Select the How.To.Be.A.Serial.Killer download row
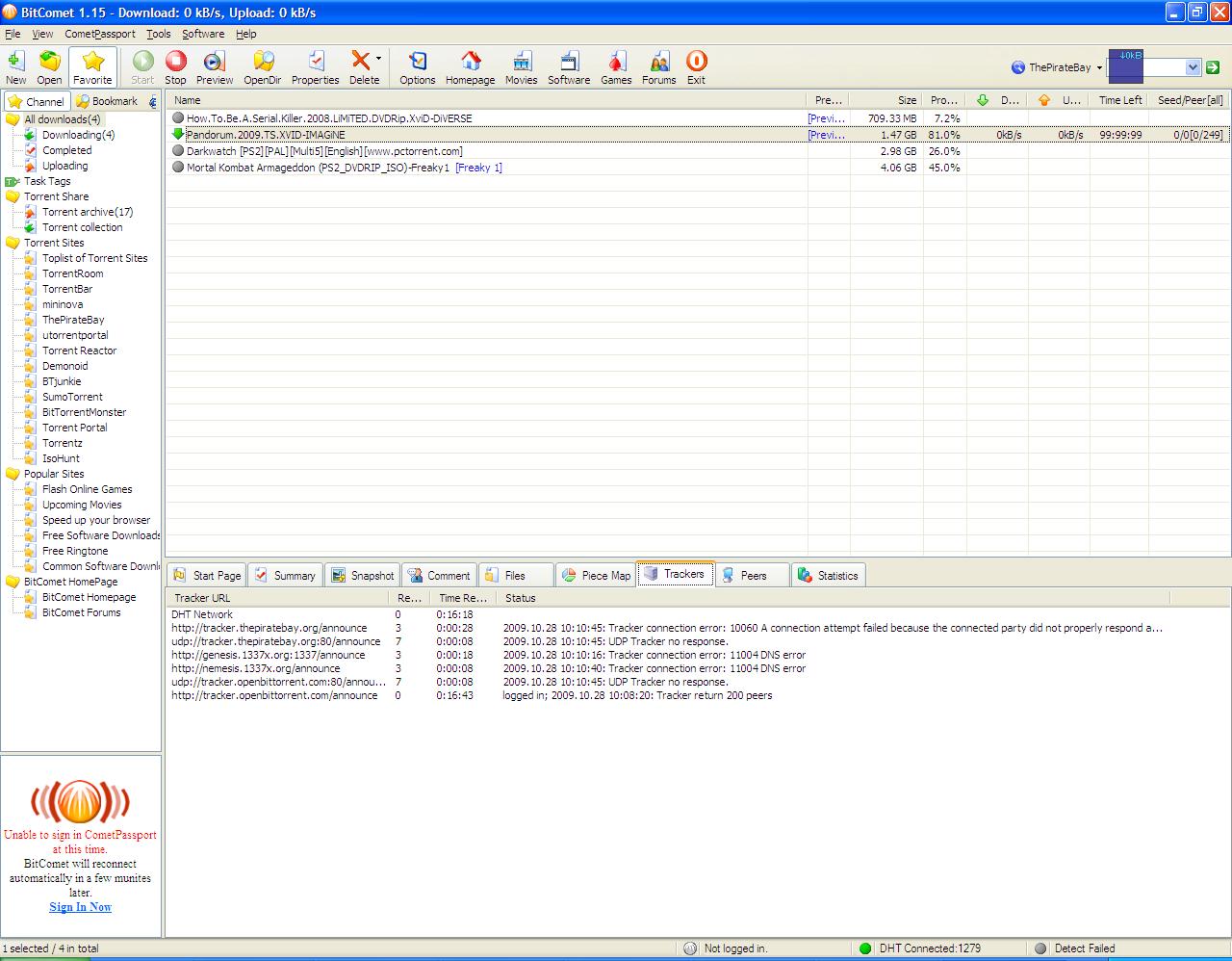Screen dimensions: 1232x961 click(698, 118)
